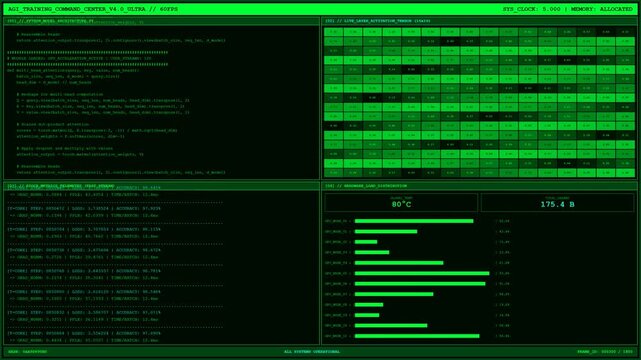This screenshot has width=641, height=360.
Task: Click the '# Reshape for multi-head computation' comment
Action: 60,94
